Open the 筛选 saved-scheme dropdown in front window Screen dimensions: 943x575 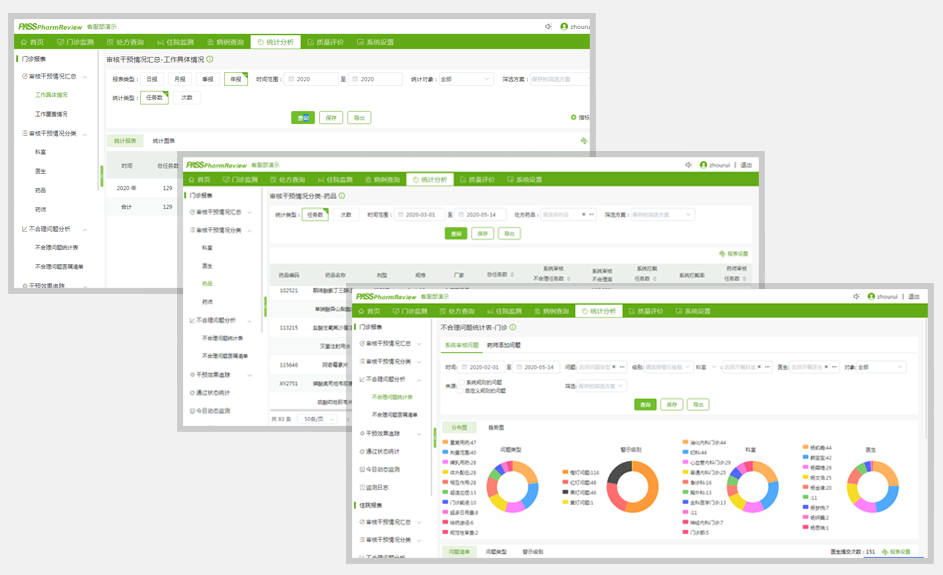tap(601, 386)
